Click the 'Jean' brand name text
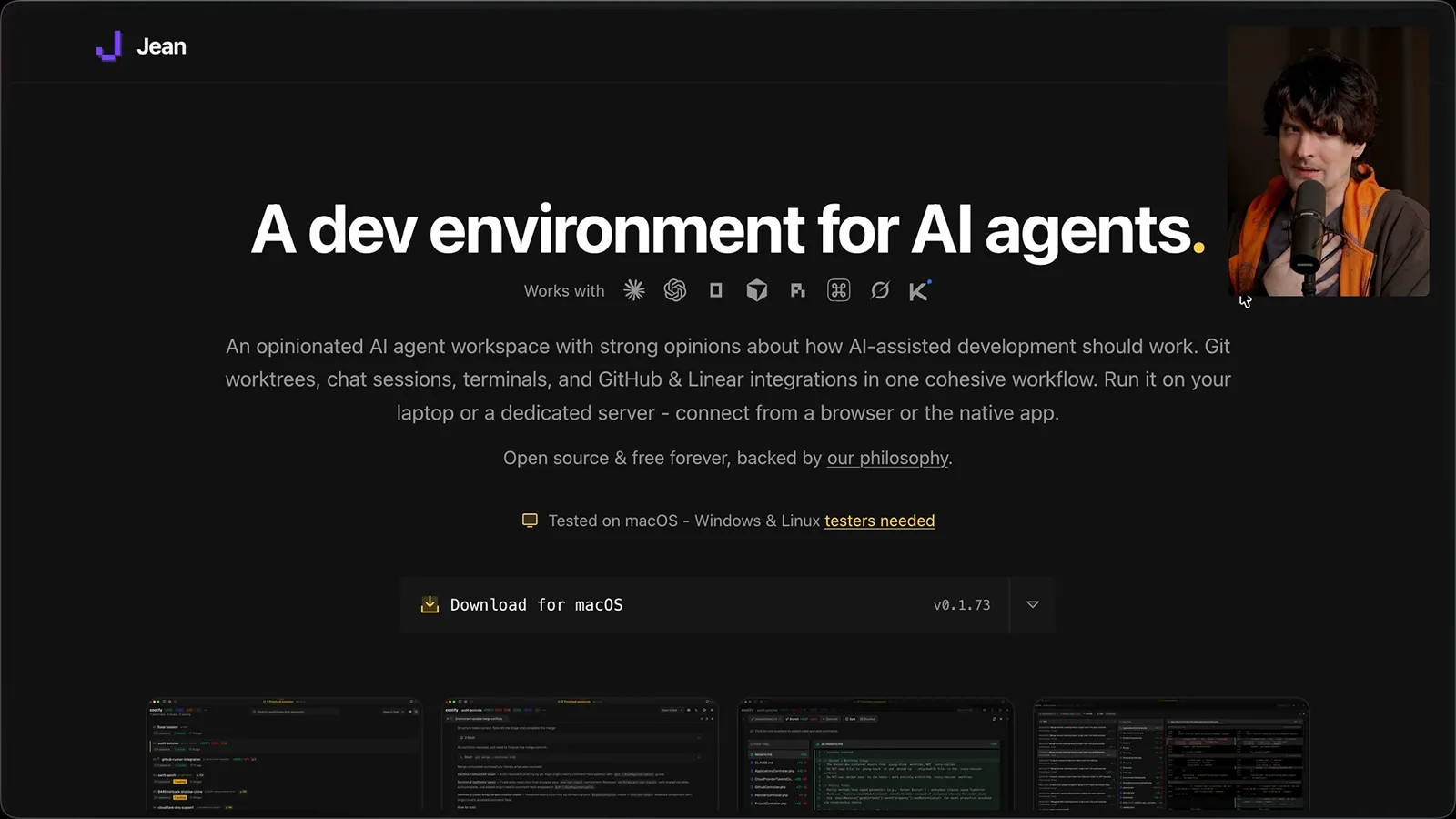 click(161, 46)
